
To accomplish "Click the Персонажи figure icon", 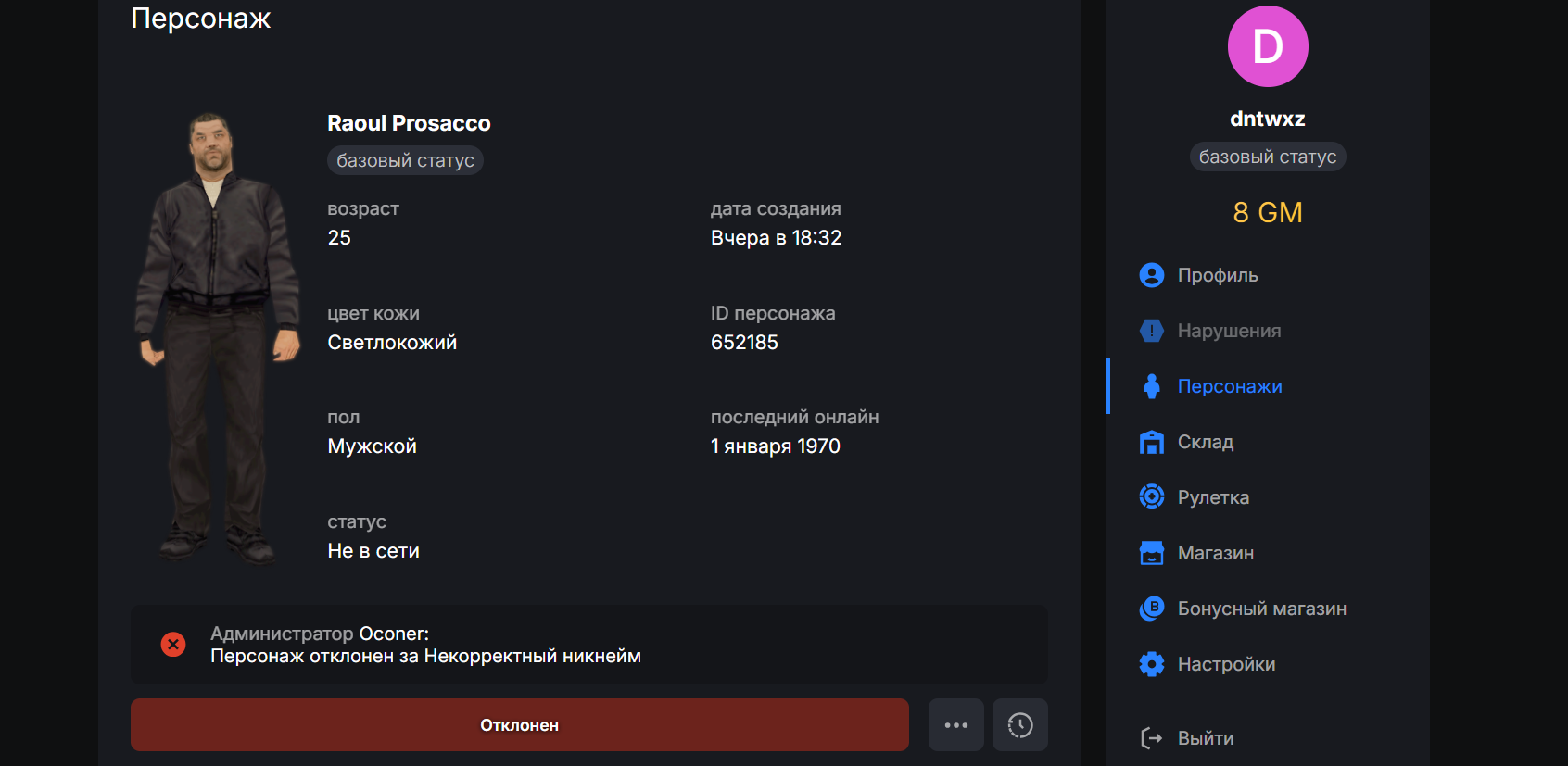I will click(x=1151, y=386).
